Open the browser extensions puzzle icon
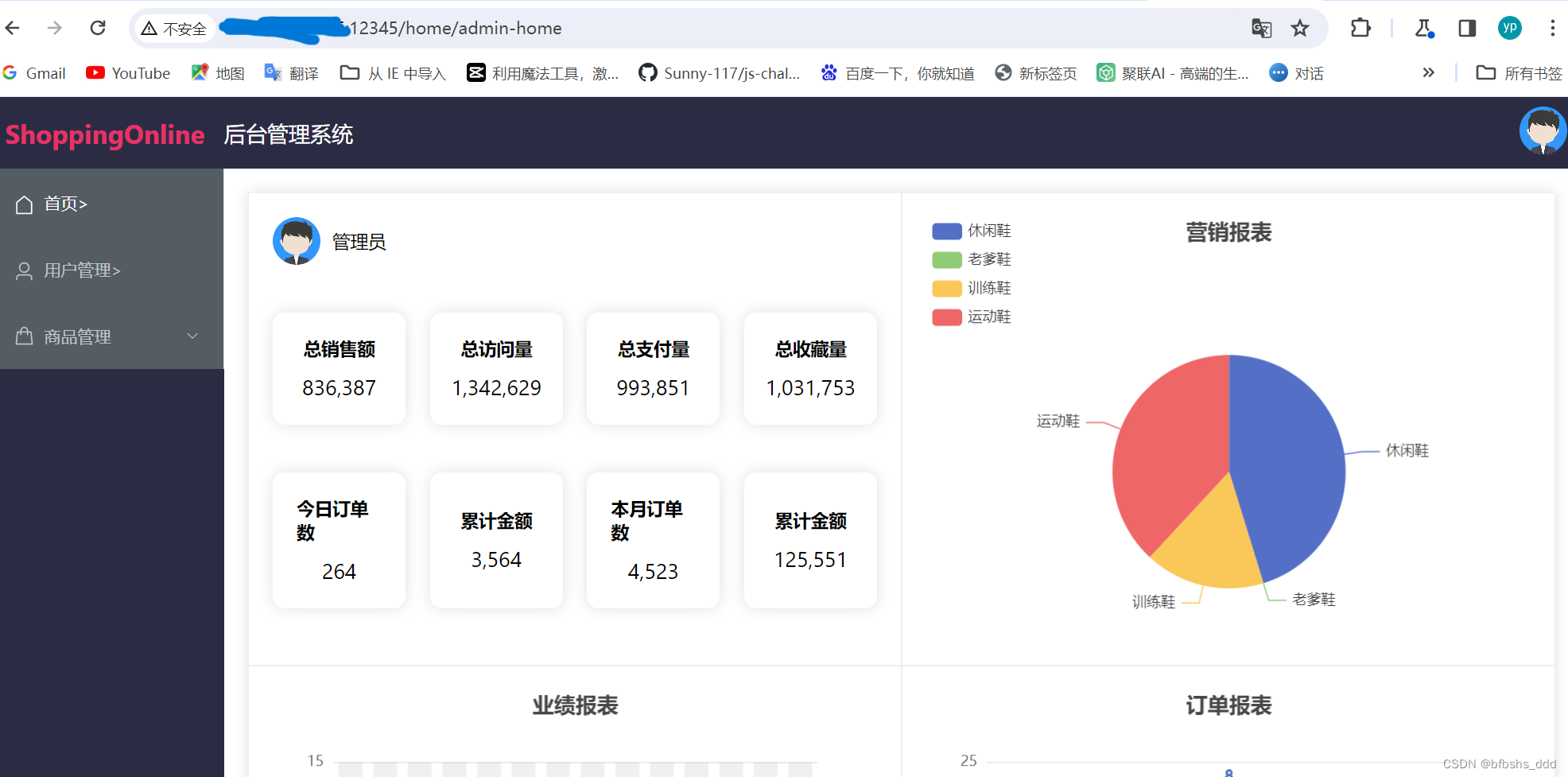 [x=1360, y=27]
